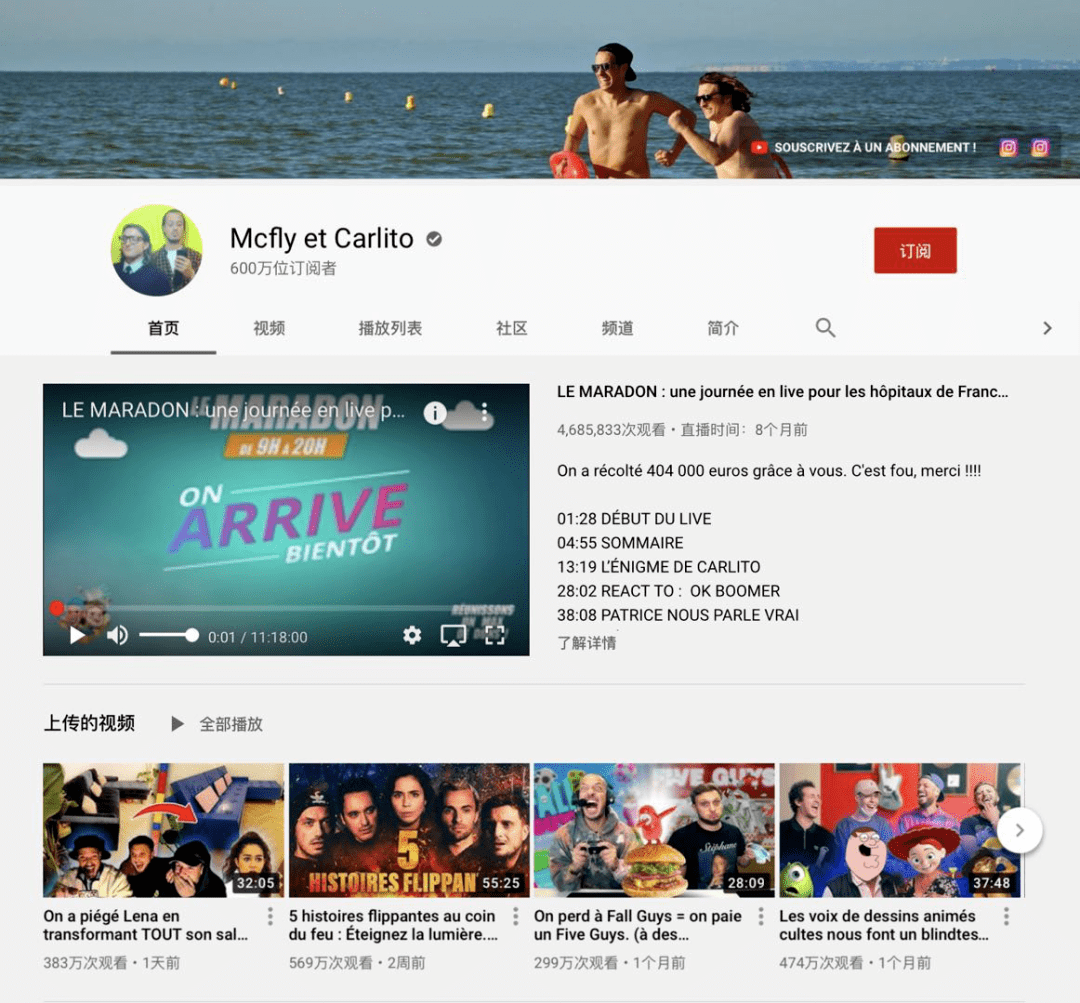
Task: Open title 'On perd à Fall Guys'
Action: [638, 925]
